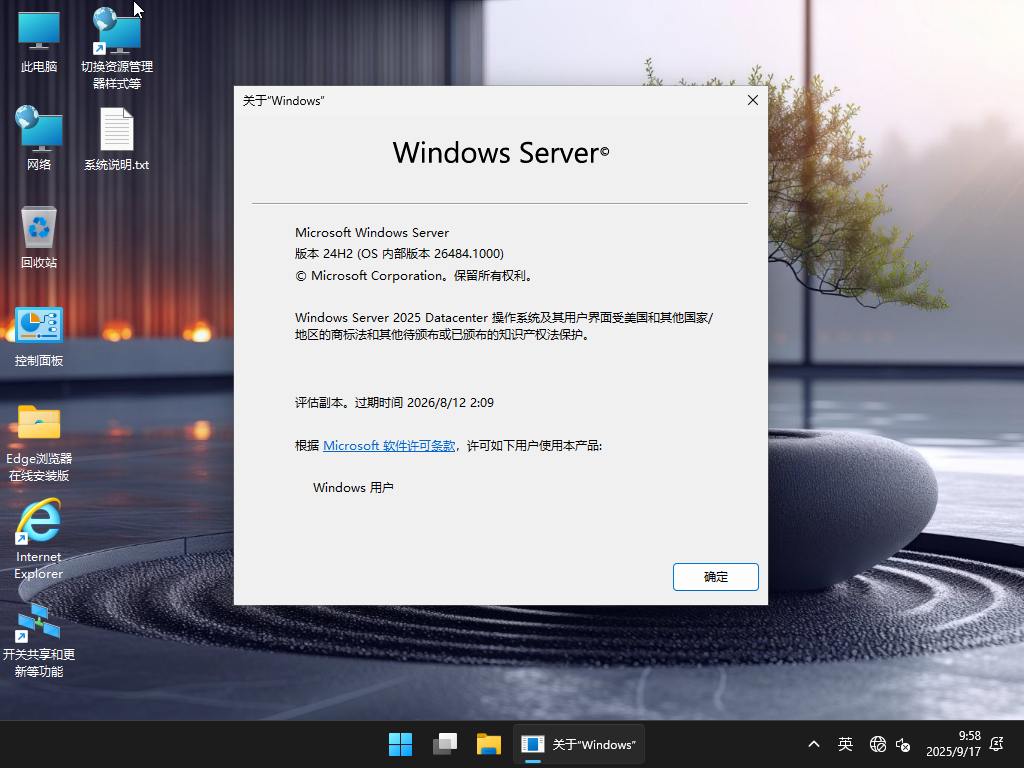The width and height of the screenshot is (1024, 768).
Task: Select the 控制面板 desktop icon
Action: tap(39, 337)
